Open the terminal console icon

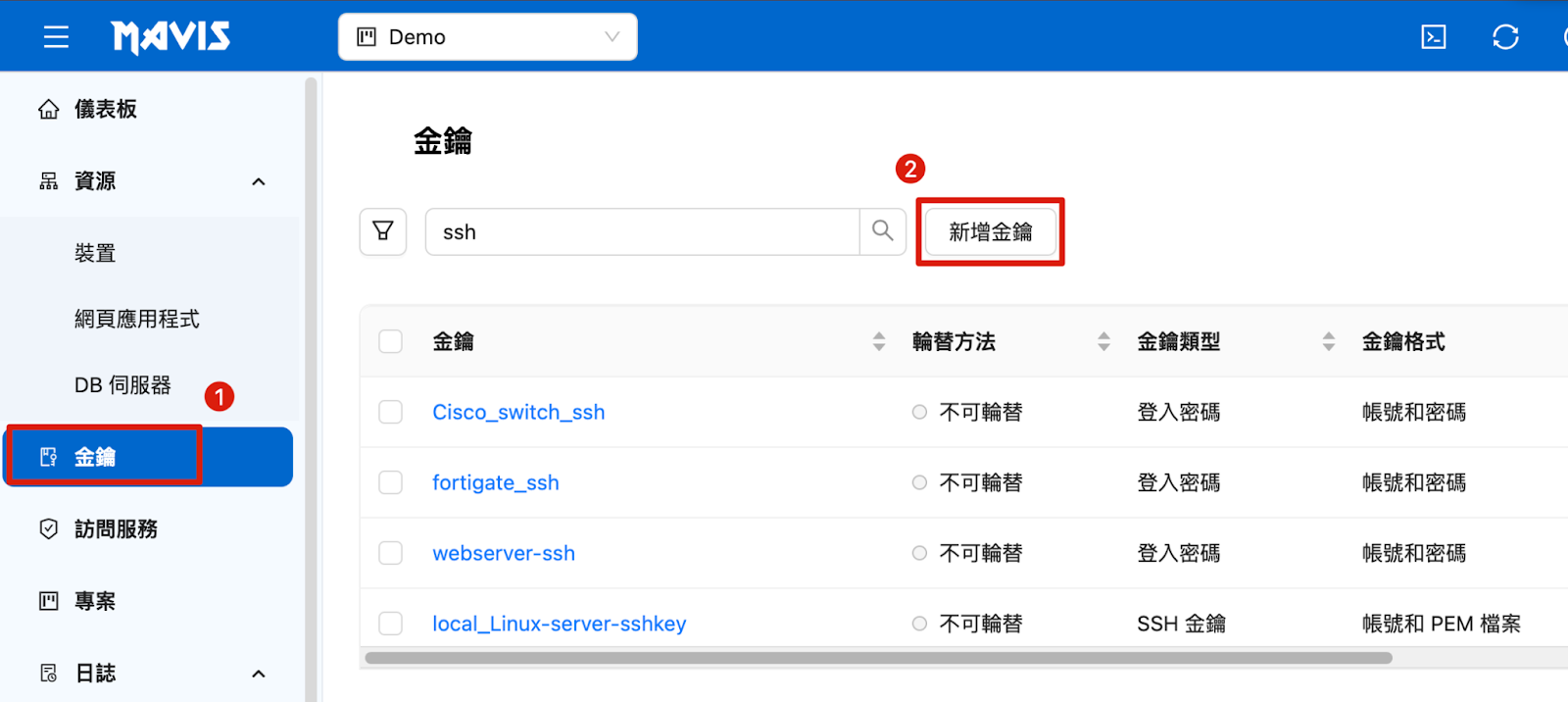pyautogui.click(x=1433, y=37)
